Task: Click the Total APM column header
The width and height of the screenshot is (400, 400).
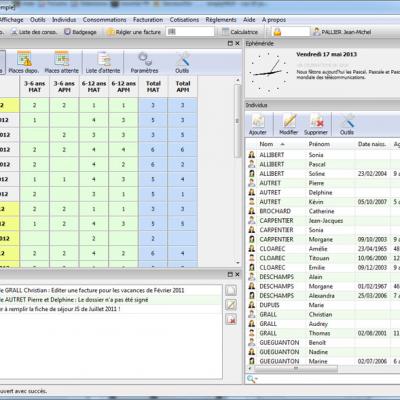Action: tap(183, 87)
